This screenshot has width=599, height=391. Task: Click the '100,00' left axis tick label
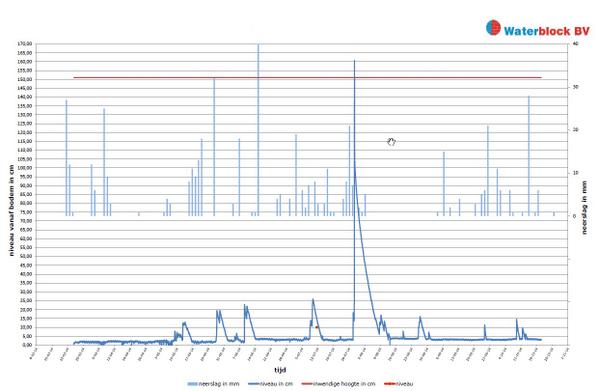tap(24, 168)
